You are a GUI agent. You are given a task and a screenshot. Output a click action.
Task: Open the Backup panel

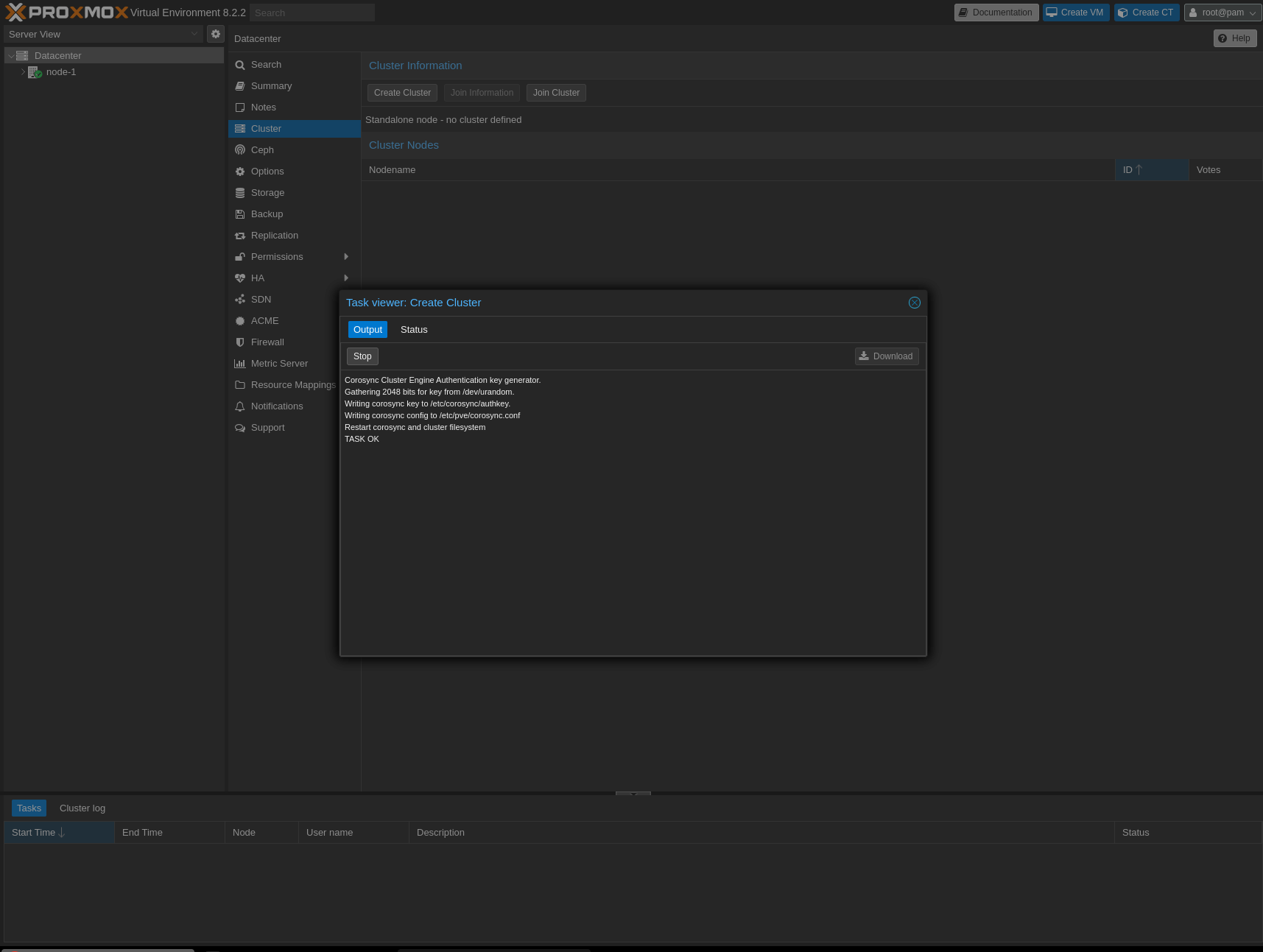pyautogui.click(x=267, y=214)
